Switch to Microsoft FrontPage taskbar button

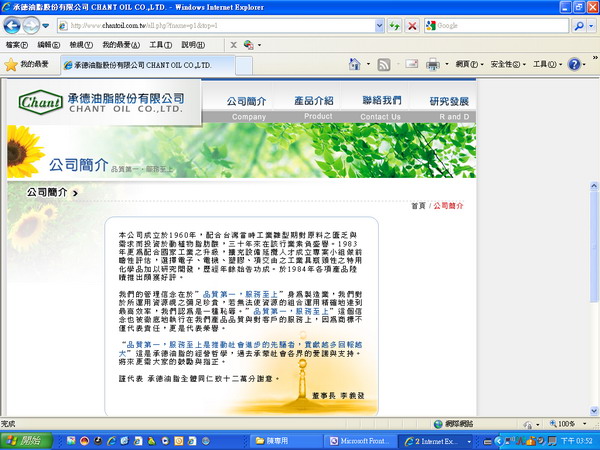pos(360,441)
